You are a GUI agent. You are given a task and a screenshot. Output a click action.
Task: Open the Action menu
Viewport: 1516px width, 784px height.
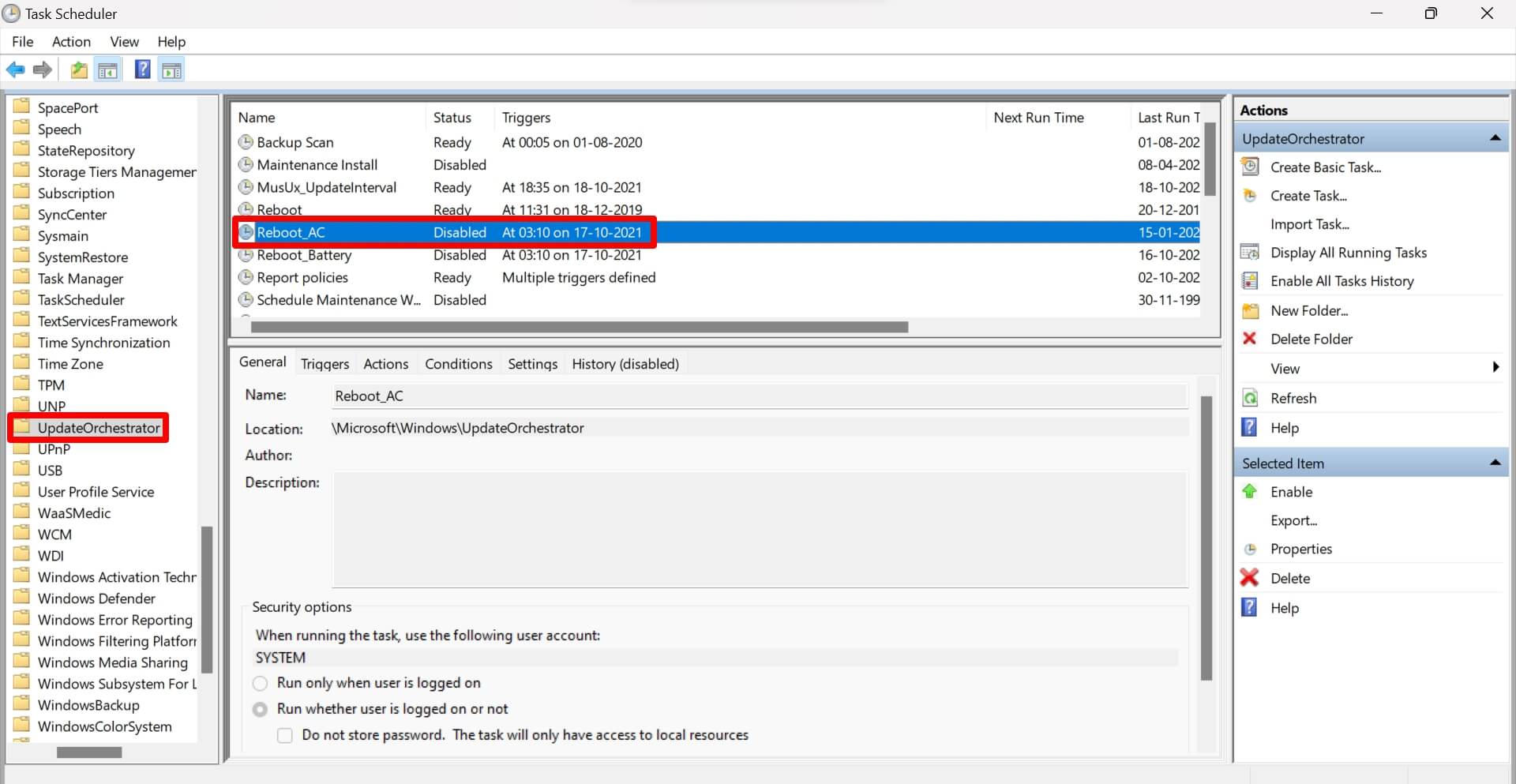pos(71,41)
